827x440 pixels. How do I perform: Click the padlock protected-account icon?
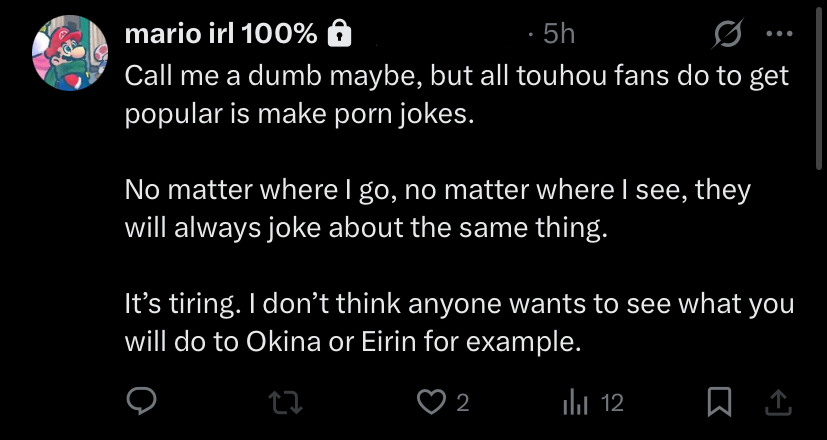(340, 34)
